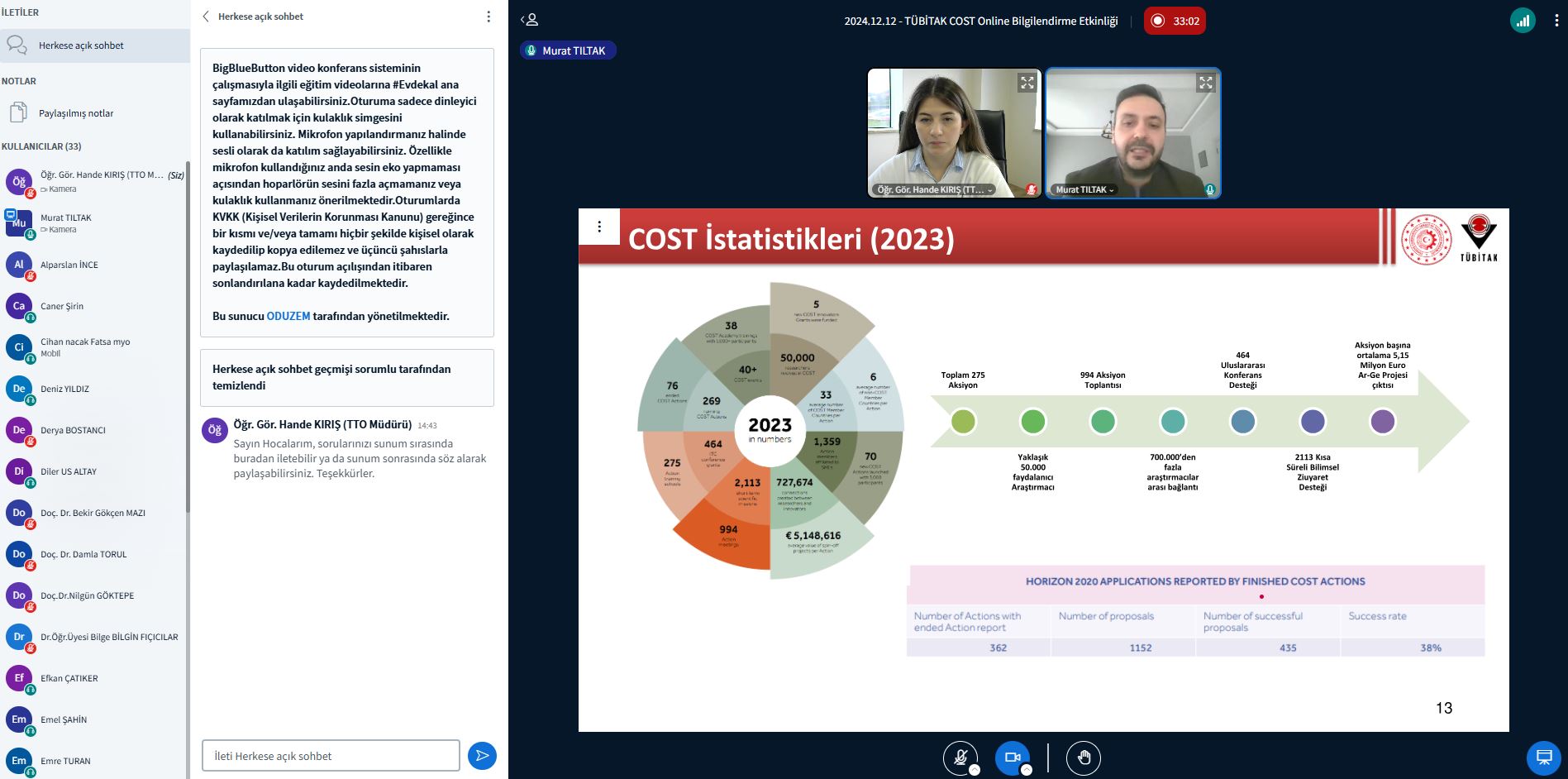Open Paylaşılmış notlar shared notes
1568x779 pixels.
click(94, 113)
